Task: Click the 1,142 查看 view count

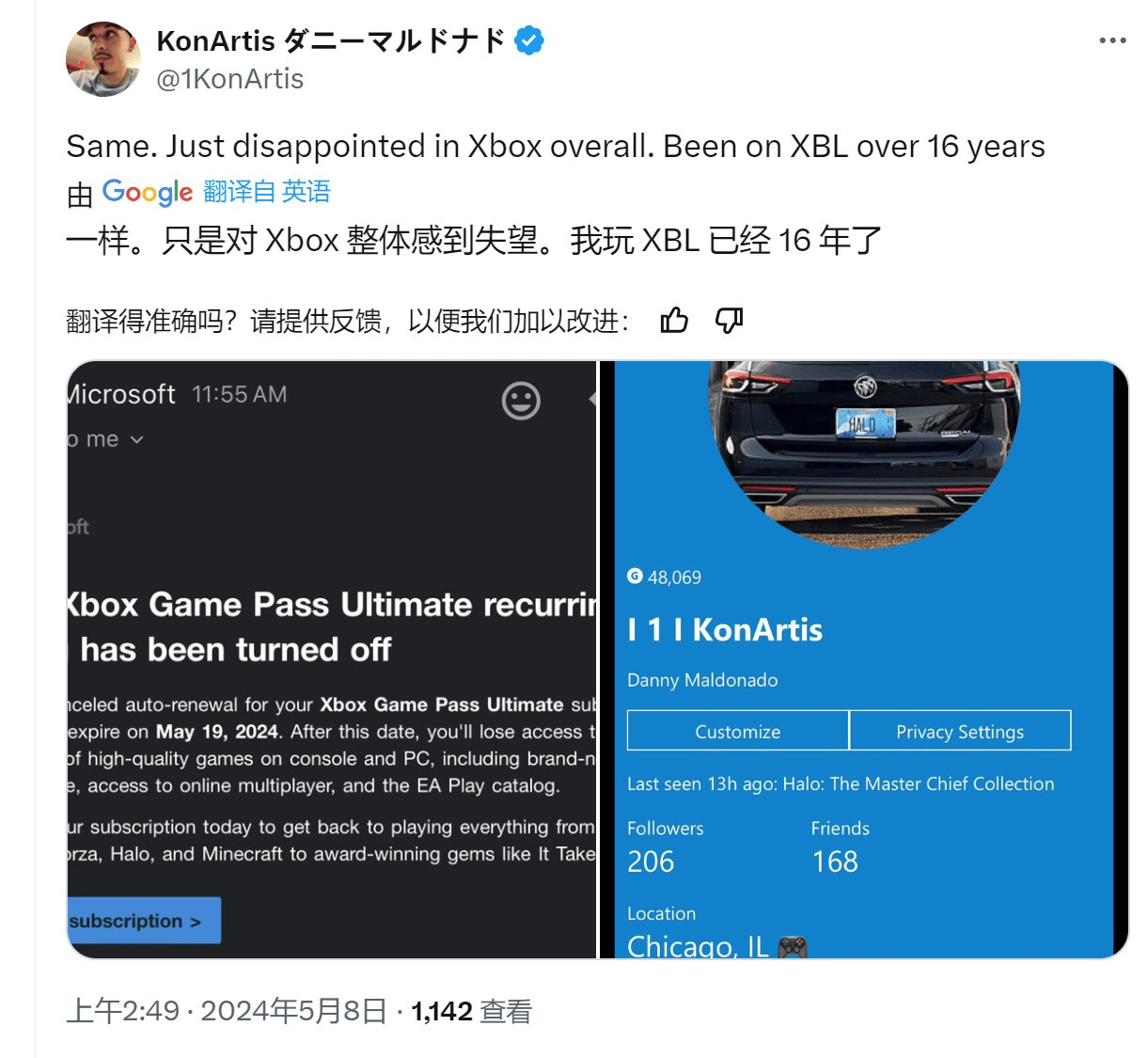Action: point(472,1012)
